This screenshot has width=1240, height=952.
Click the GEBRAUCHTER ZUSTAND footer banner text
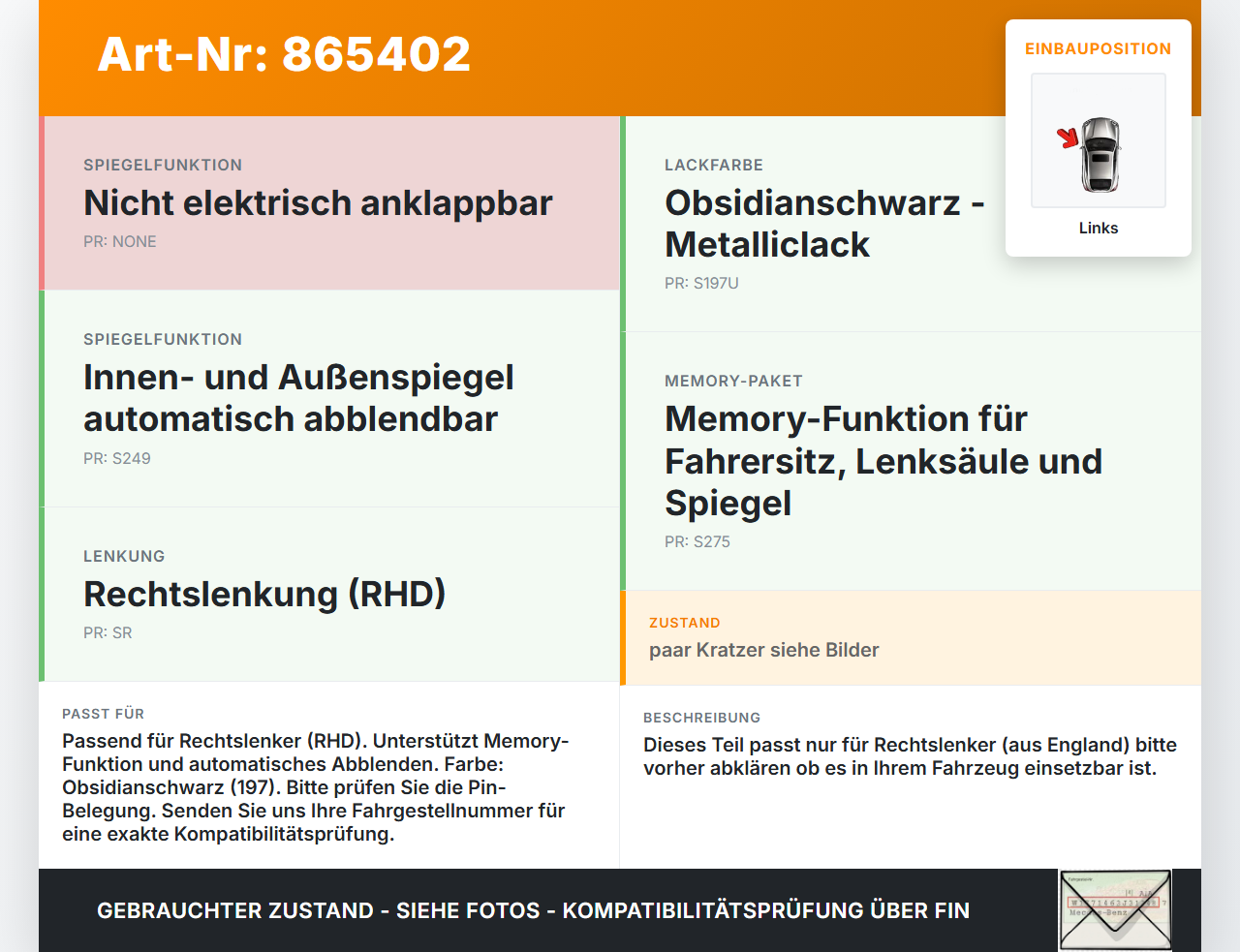pyautogui.click(x=533, y=910)
